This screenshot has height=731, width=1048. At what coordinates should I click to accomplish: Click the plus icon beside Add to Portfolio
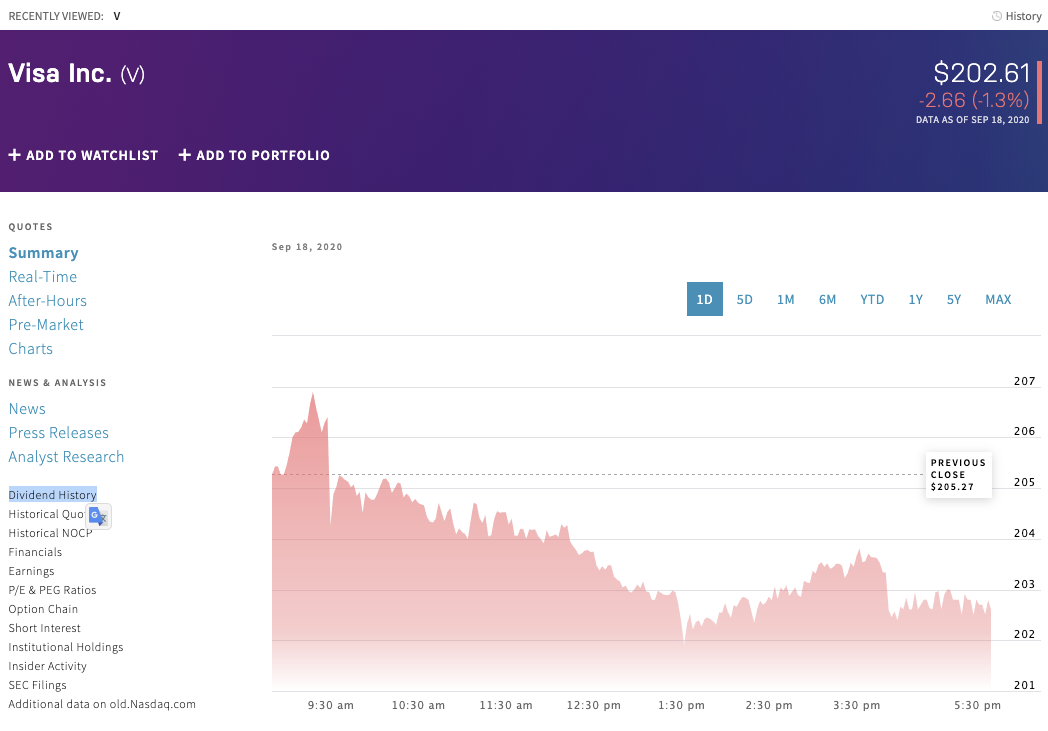[185, 155]
